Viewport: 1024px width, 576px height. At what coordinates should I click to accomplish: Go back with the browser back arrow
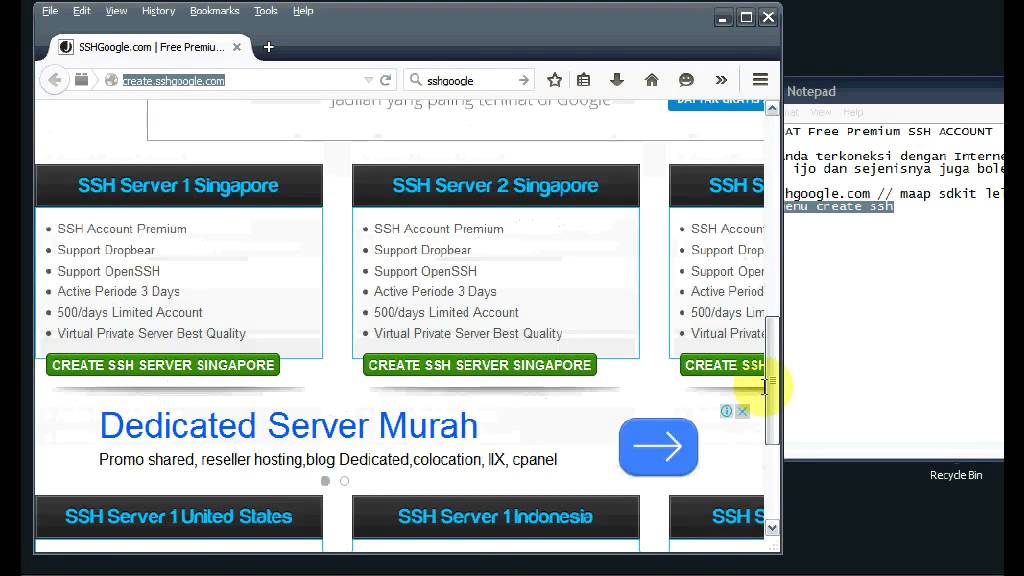tap(55, 80)
